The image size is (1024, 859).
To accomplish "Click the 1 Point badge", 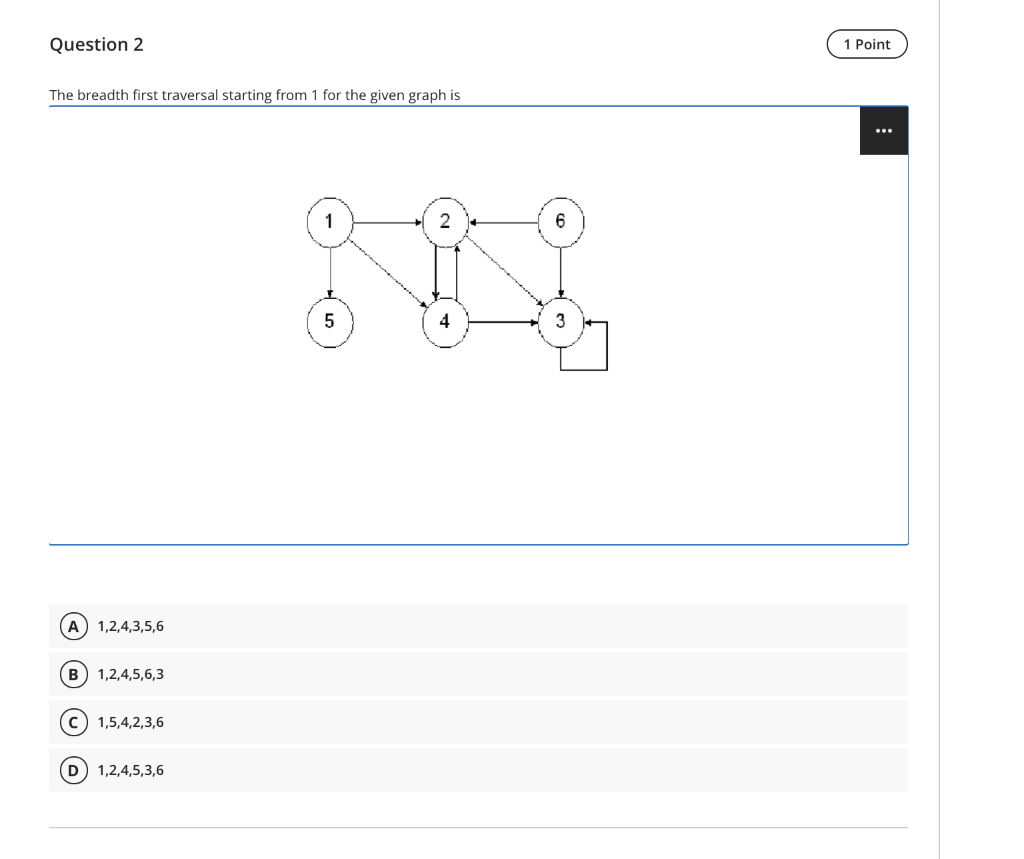I will (867, 44).
